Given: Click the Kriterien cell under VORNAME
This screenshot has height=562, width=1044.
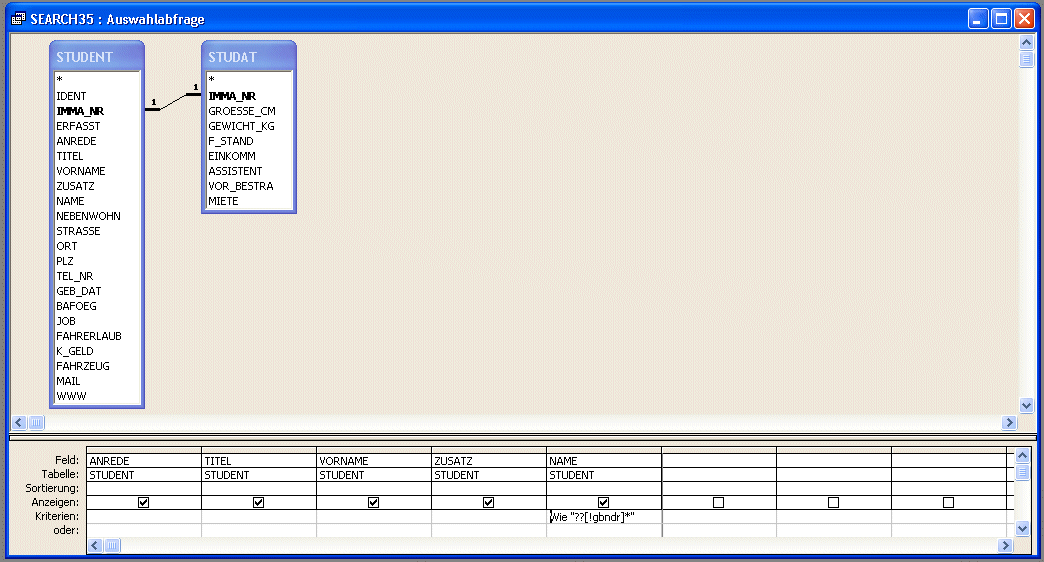Looking at the screenshot, I should tap(374, 517).
